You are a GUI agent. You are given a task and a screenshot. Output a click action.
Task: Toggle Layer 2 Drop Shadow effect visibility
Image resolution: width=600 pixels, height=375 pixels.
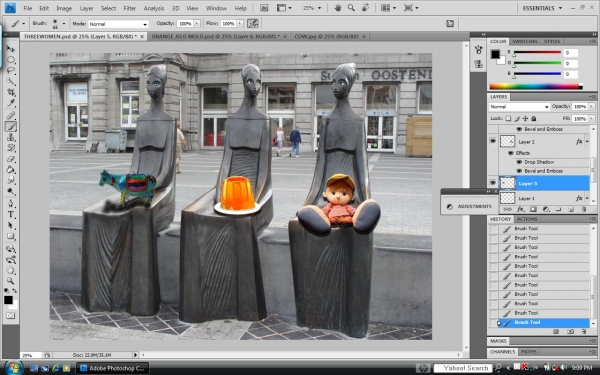[519, 162]
